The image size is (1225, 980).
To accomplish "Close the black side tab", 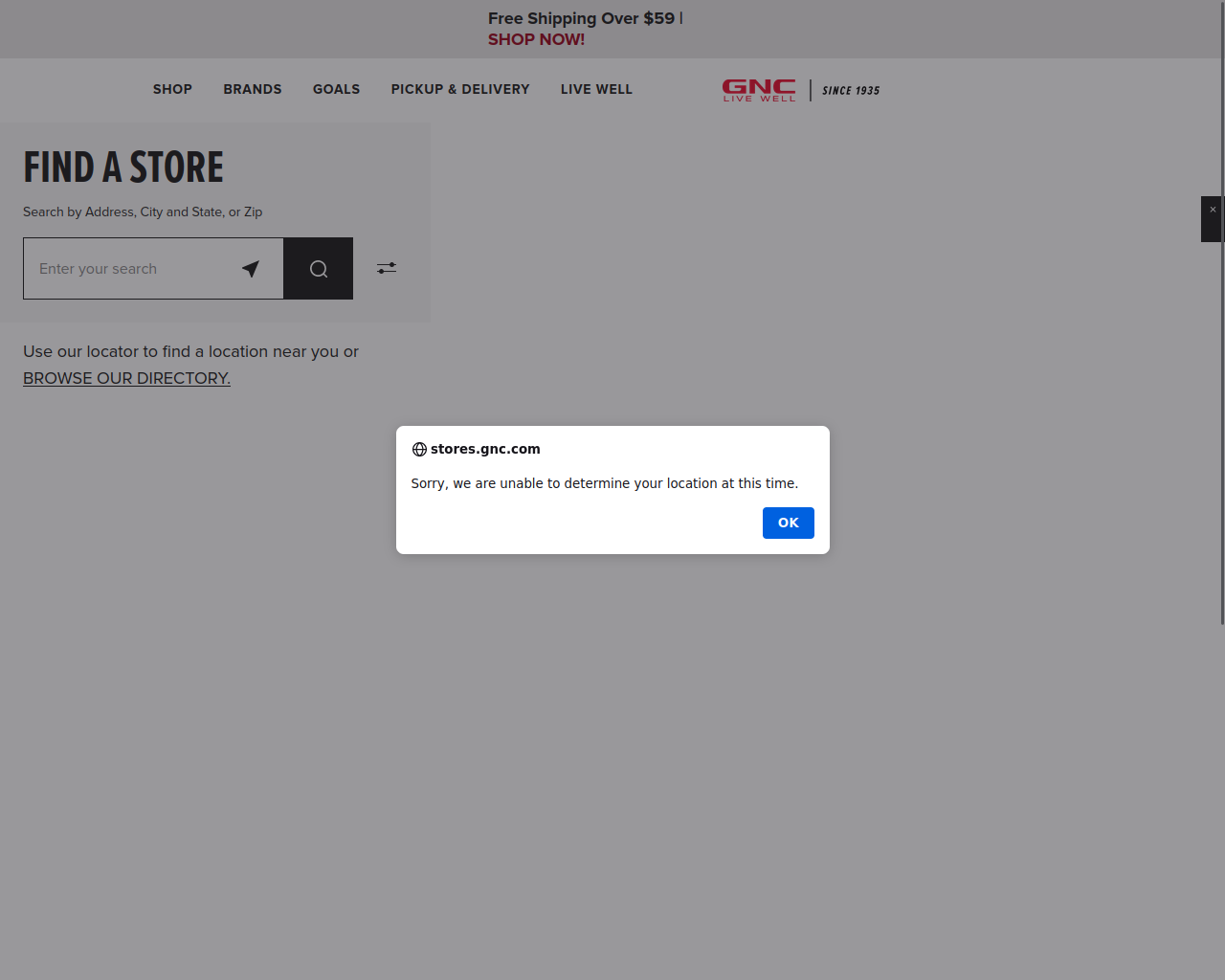I will point(1213,210).
